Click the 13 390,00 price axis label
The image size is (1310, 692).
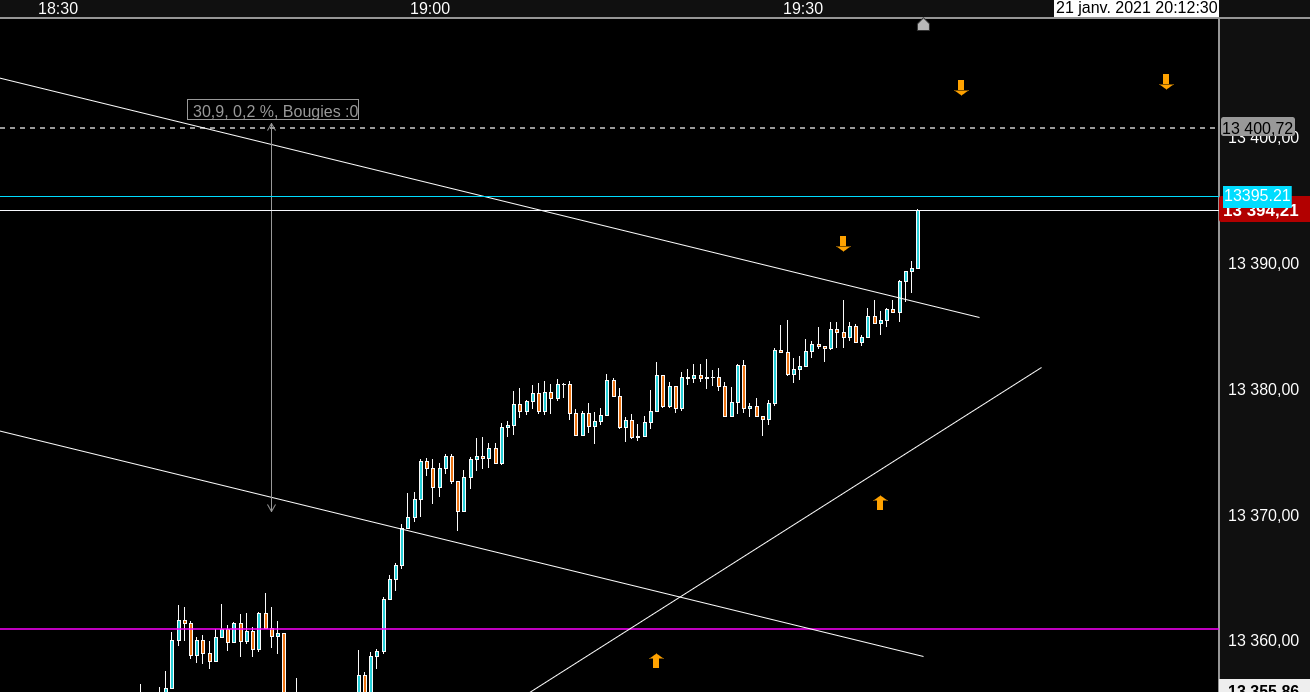[1263, 264]
